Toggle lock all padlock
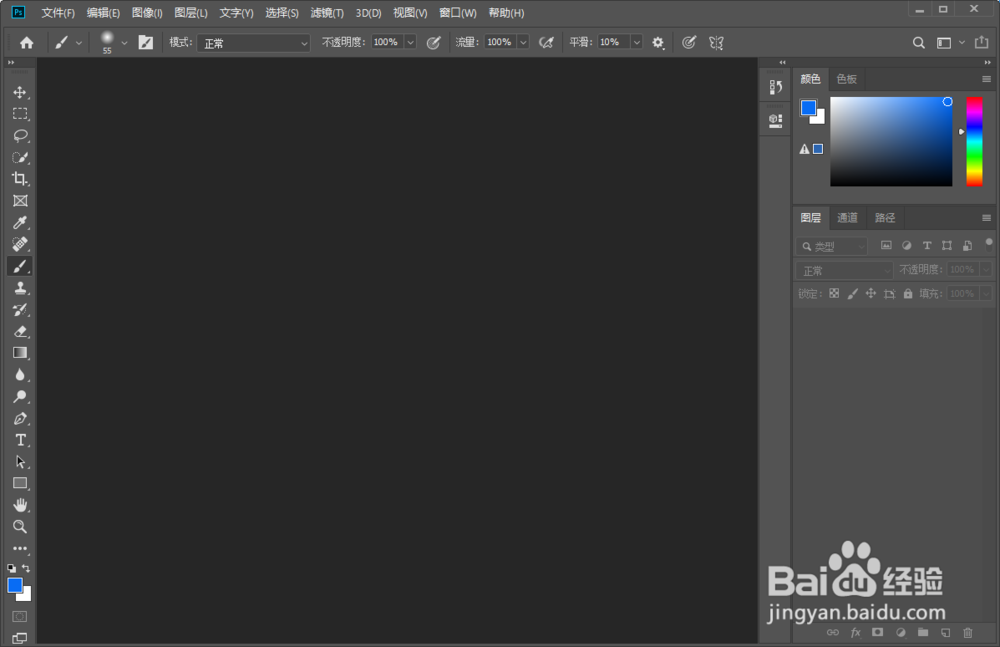 pyautogui.click(x=908, y=294)
